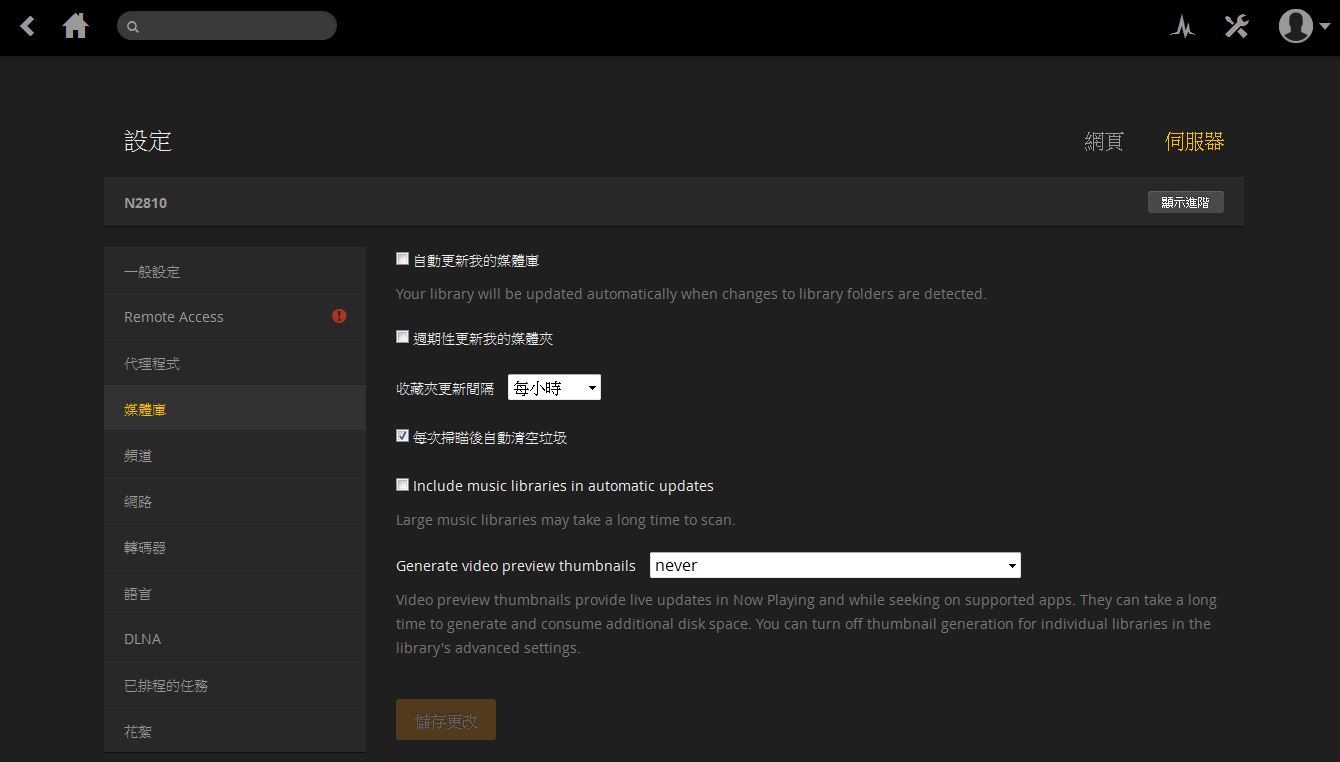Screen dimensions: 1340x762
Task: Click the 收藏夾更新間隔 label
Action: coord(445,388)
